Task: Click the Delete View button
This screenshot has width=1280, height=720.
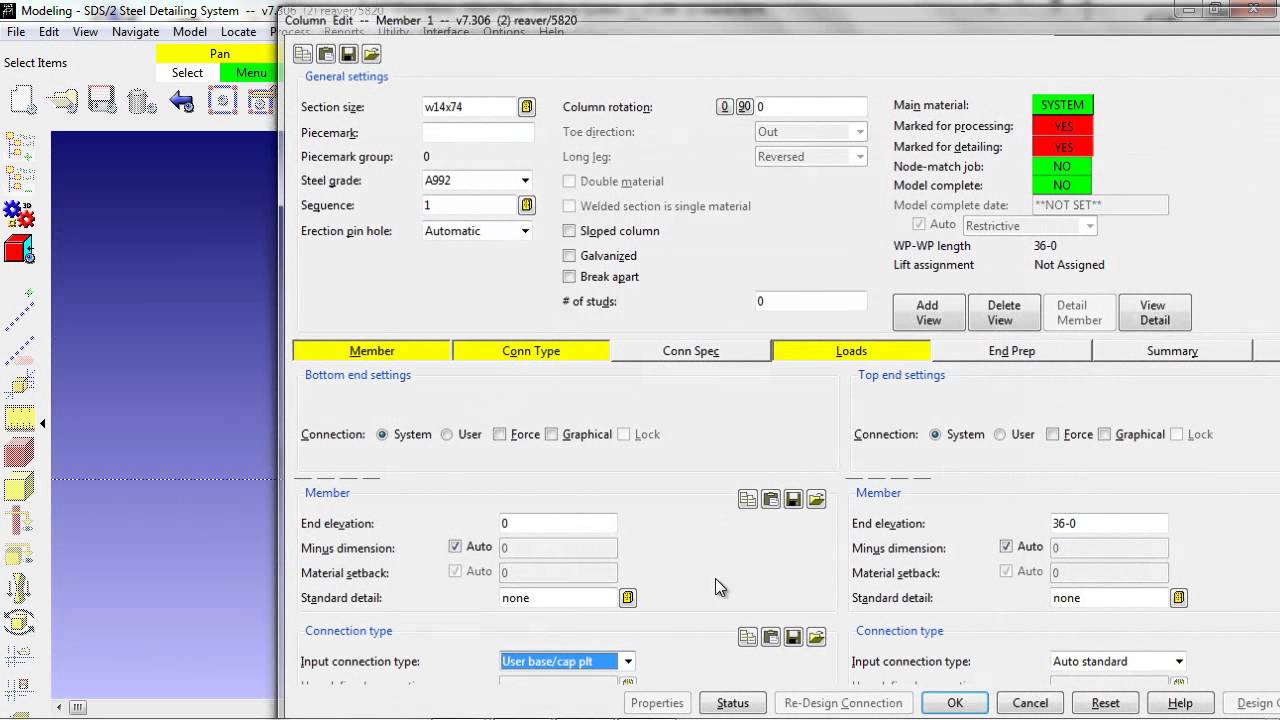Action: (1004, 313)
